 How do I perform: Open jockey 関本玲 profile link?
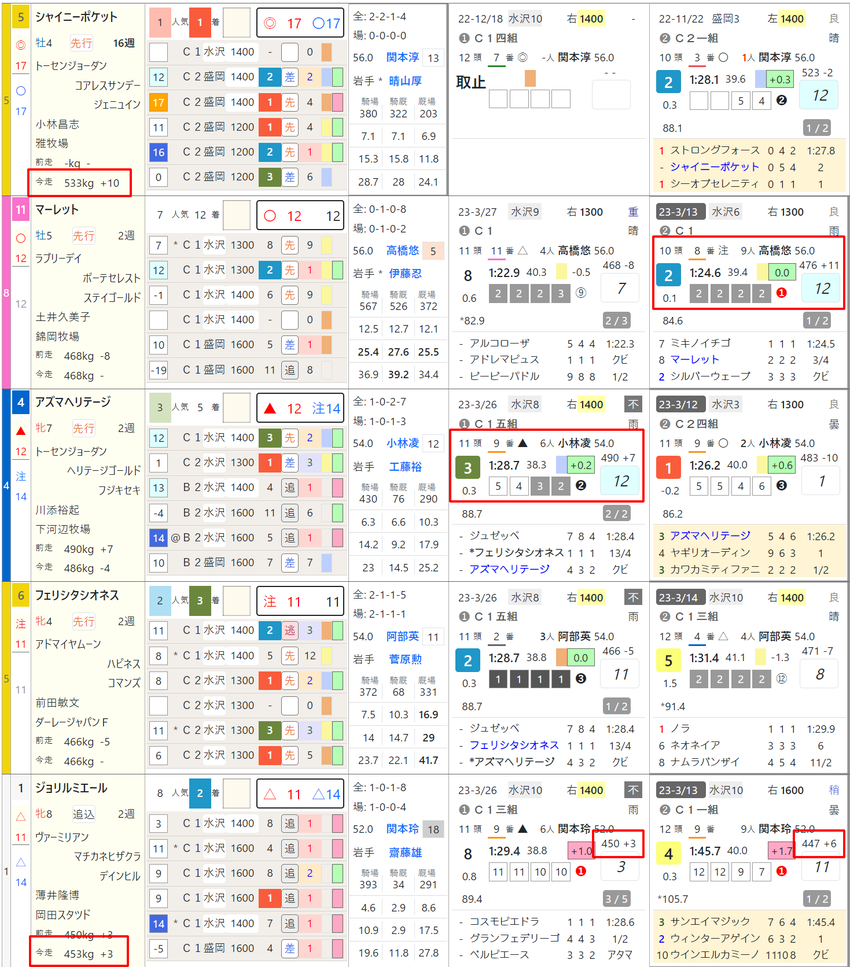coord(402,829)
